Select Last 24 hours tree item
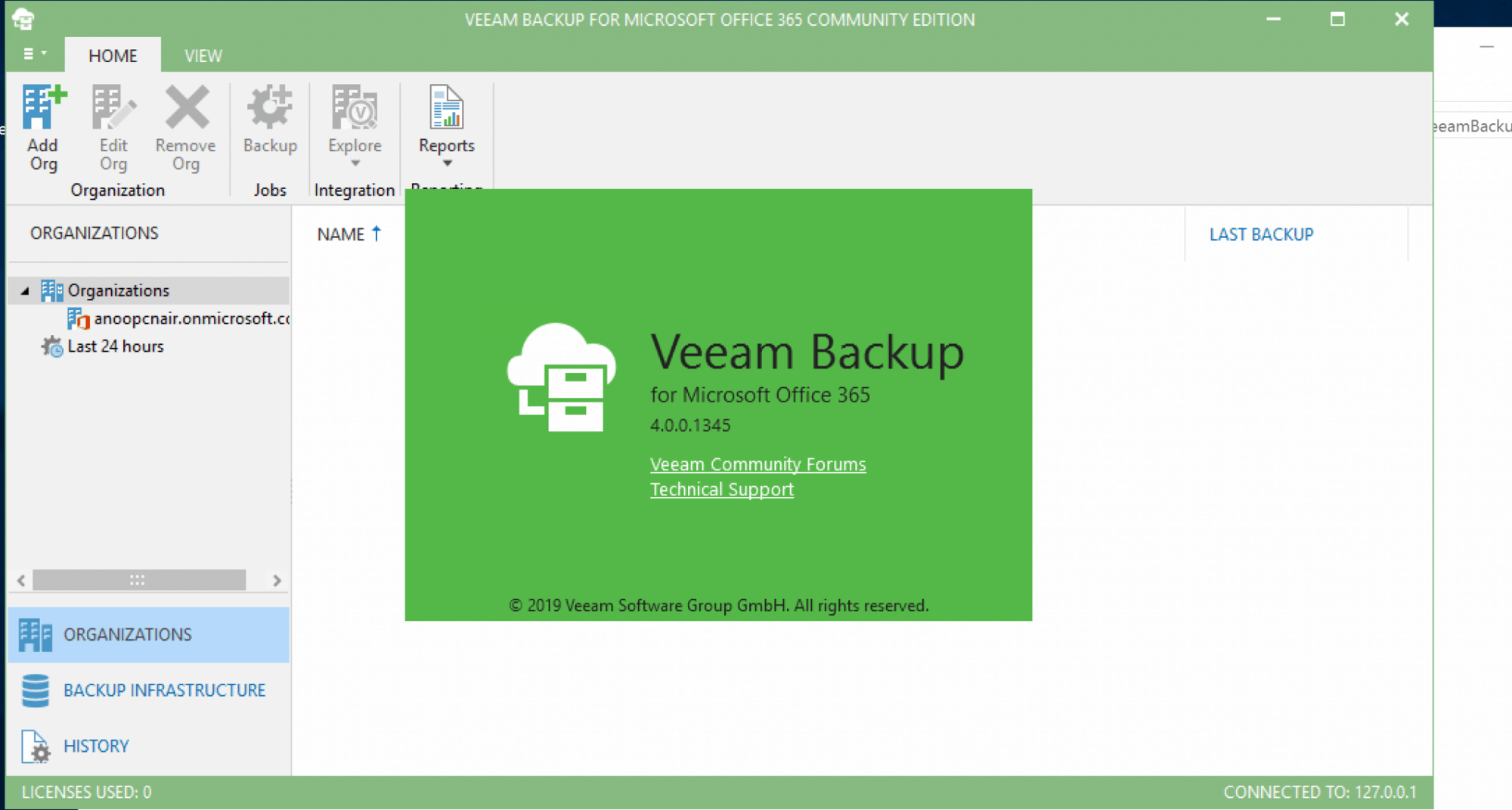Viewport: 1512px width, 810px height. tap(116, 346)
